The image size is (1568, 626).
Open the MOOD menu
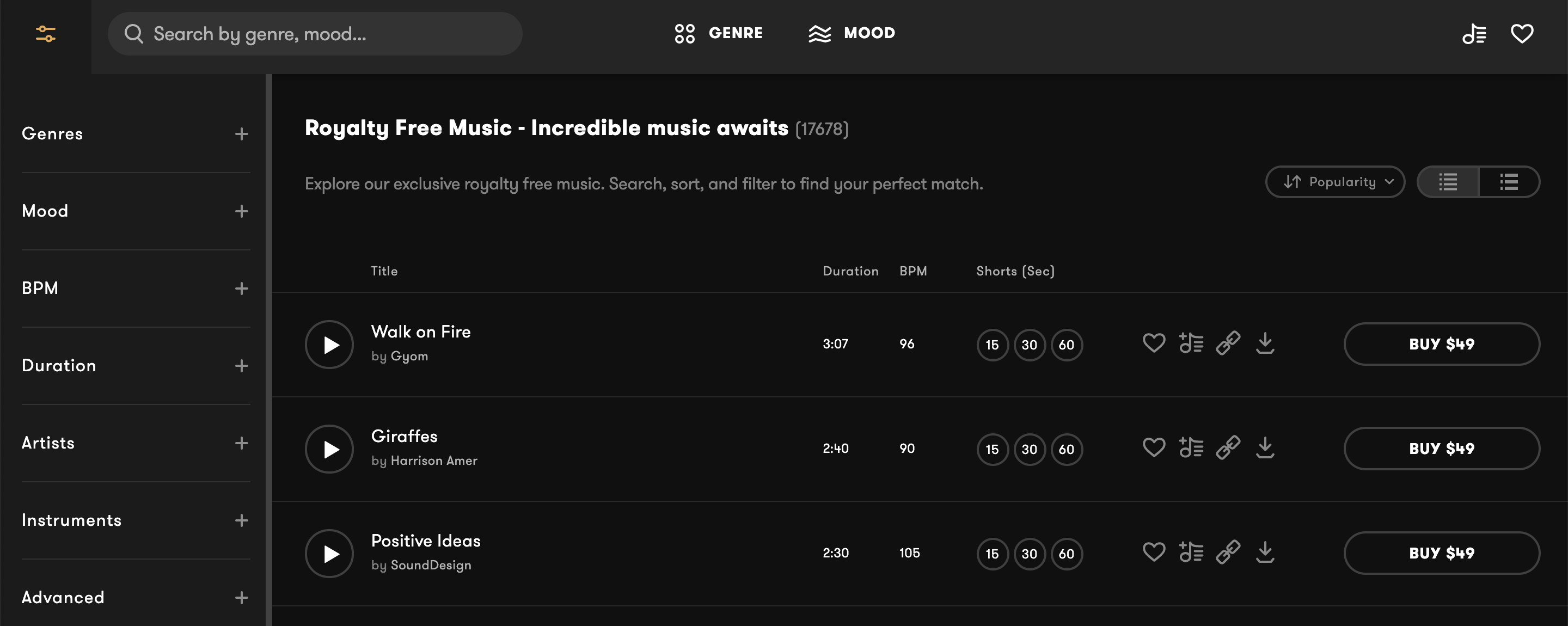click(852, 33)
